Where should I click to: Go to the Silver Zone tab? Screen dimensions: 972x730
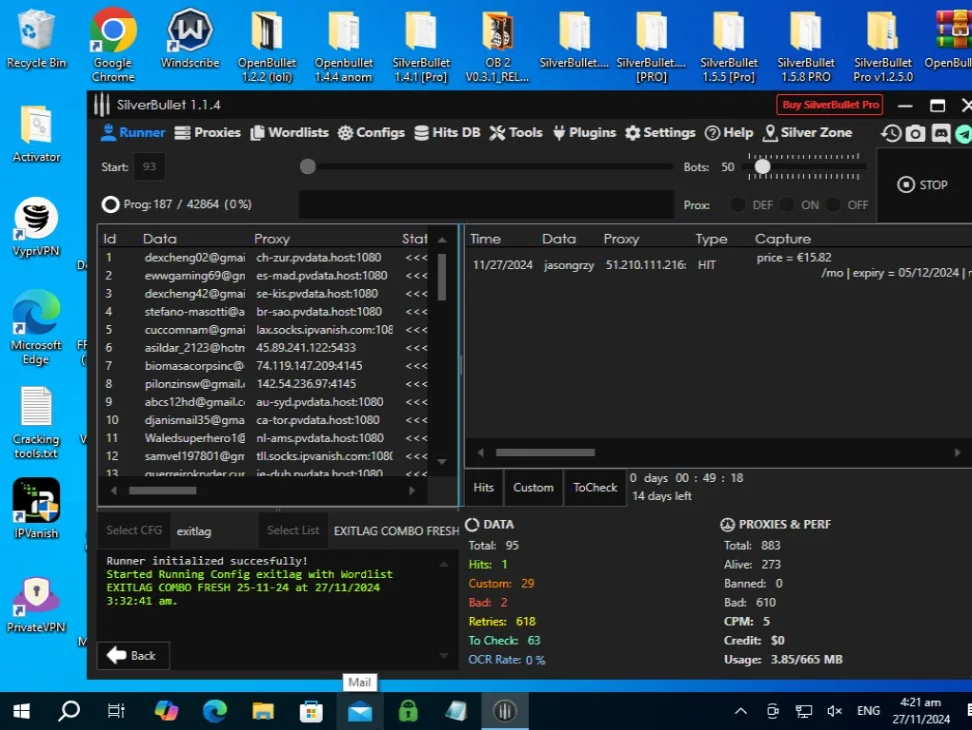point(808,133)
